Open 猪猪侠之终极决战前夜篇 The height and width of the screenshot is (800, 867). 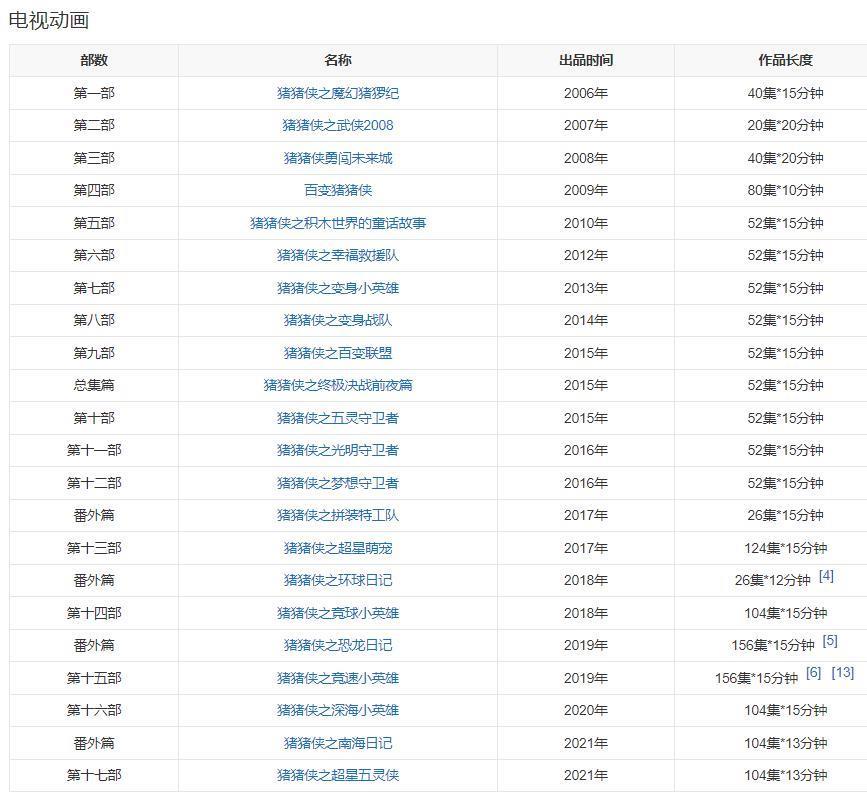coord(337,384)
